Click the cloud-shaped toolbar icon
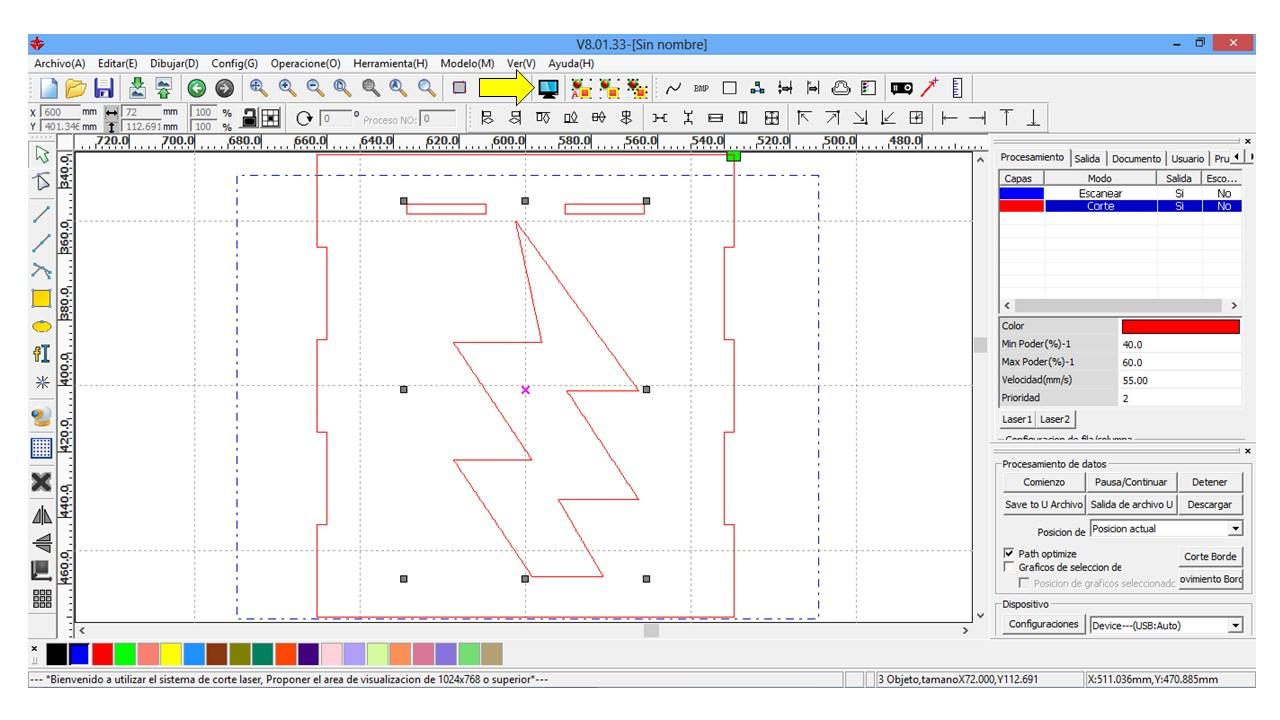Viewport: 1280px width, 720px height. tap(841, 88)
